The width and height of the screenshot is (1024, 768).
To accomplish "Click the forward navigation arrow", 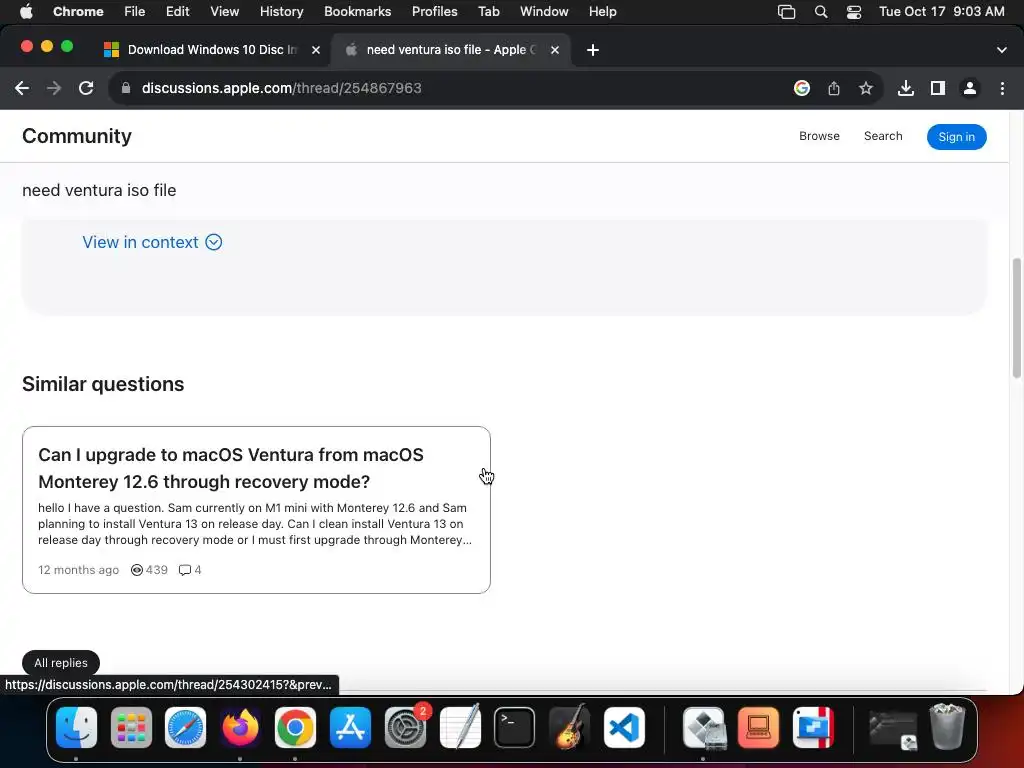I will 54,88.
